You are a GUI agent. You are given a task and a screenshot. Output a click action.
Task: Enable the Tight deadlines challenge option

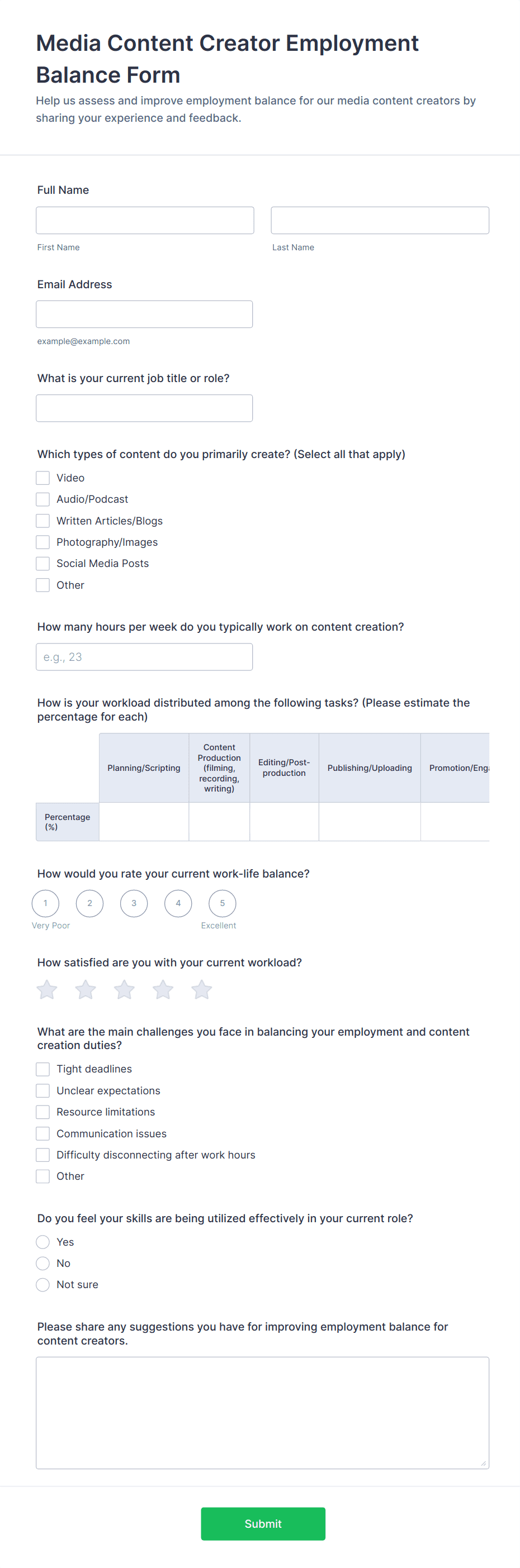(x=42, y=1070)
